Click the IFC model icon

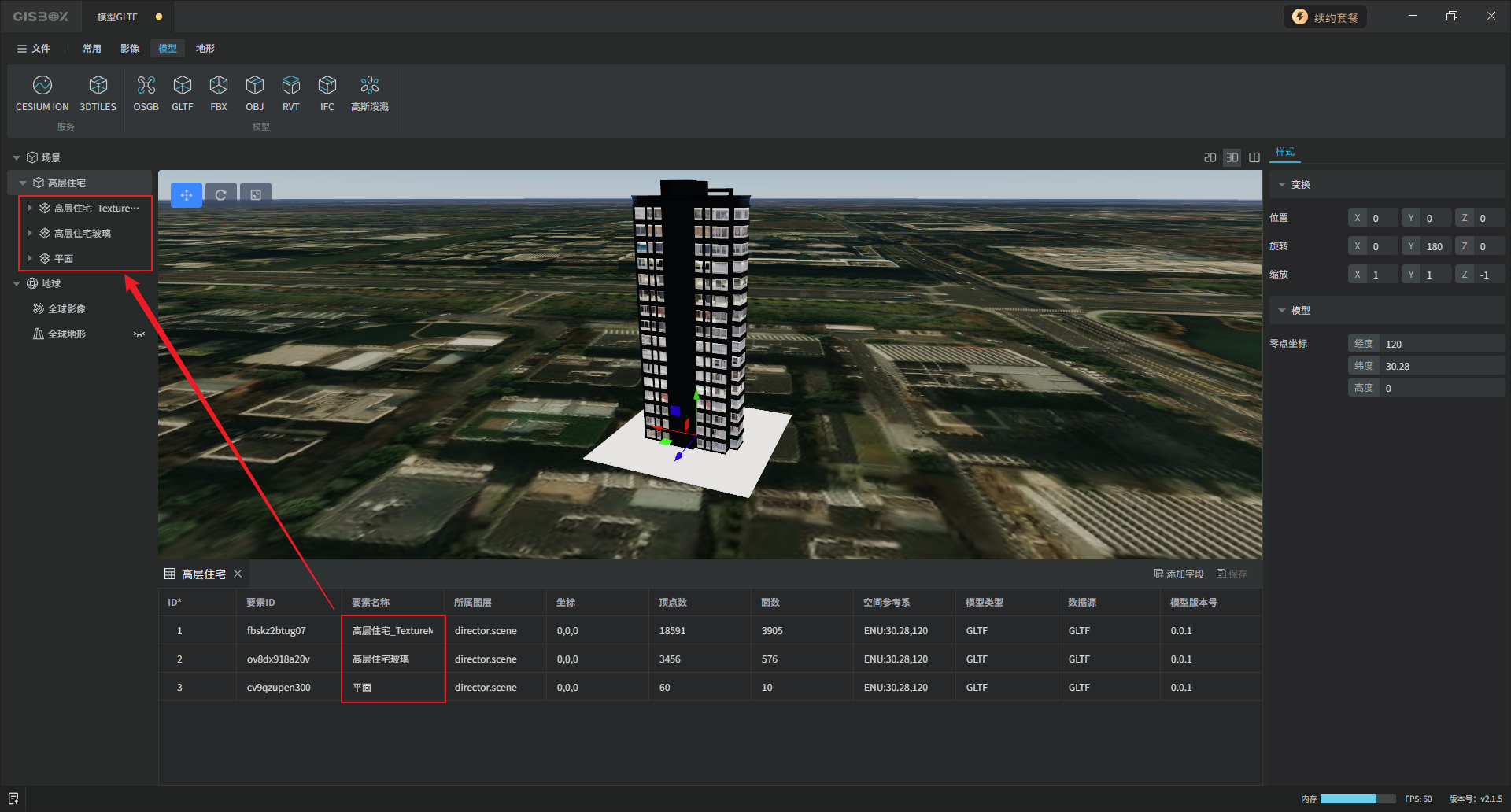click(327, 85)
